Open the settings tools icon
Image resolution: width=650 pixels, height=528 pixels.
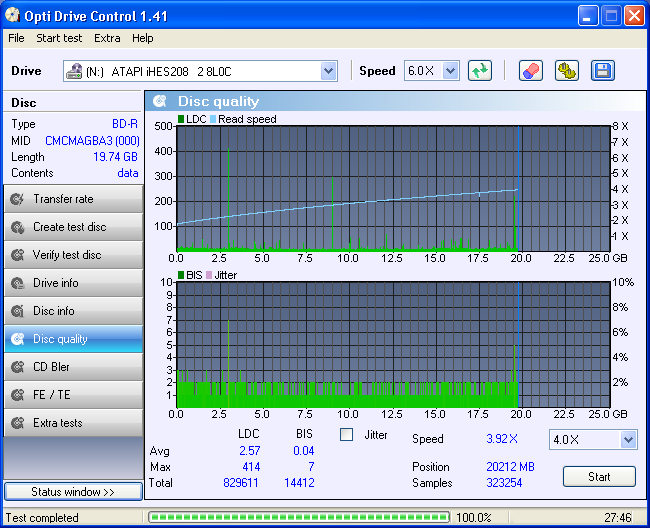[567, 70]
